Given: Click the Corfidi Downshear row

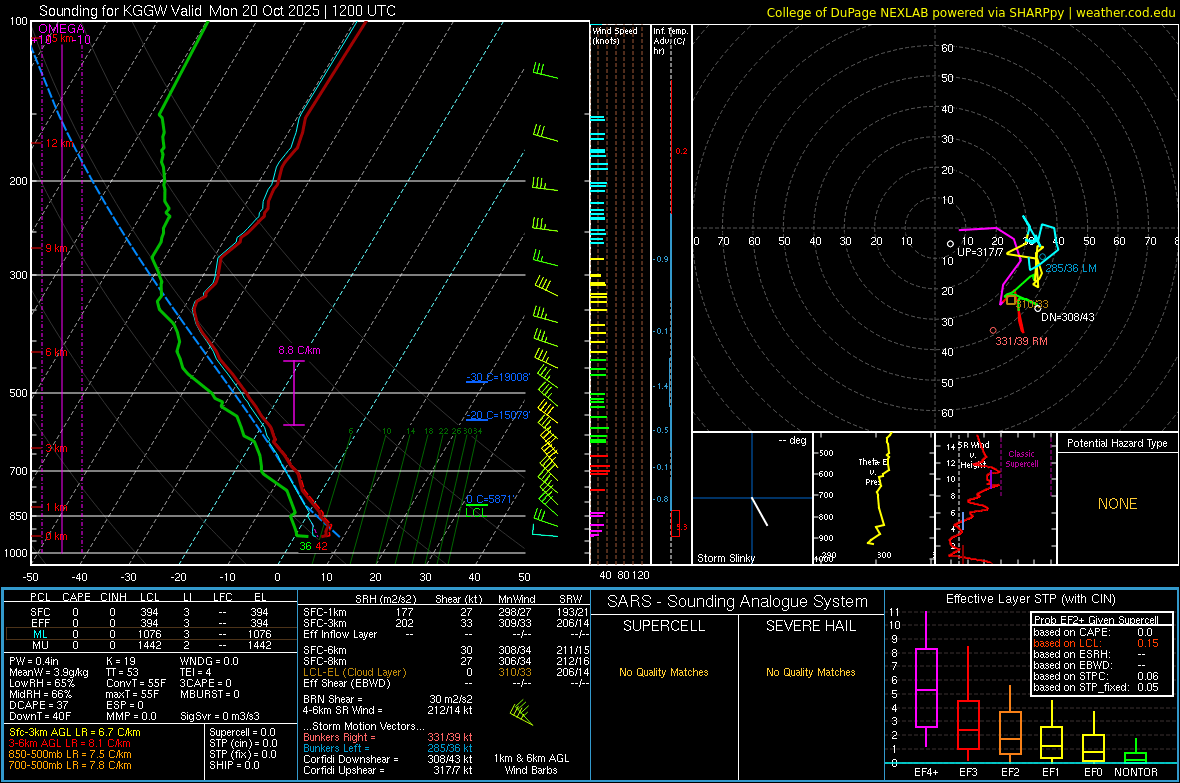Looking at the screenshot, I should click(x=388, y=759).
